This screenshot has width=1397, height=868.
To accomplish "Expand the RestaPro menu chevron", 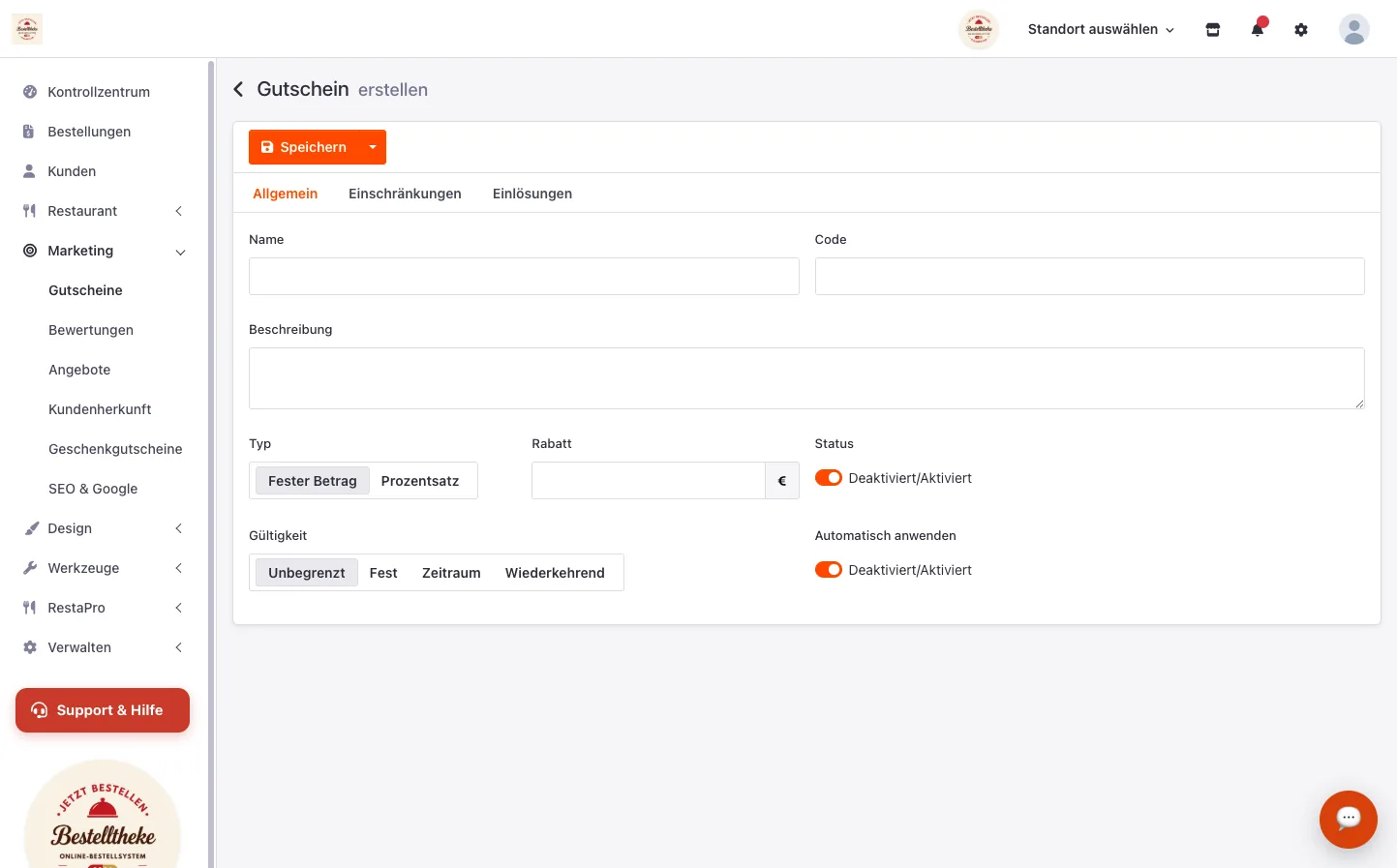I will pyautogui.click(x=178, y=608).
